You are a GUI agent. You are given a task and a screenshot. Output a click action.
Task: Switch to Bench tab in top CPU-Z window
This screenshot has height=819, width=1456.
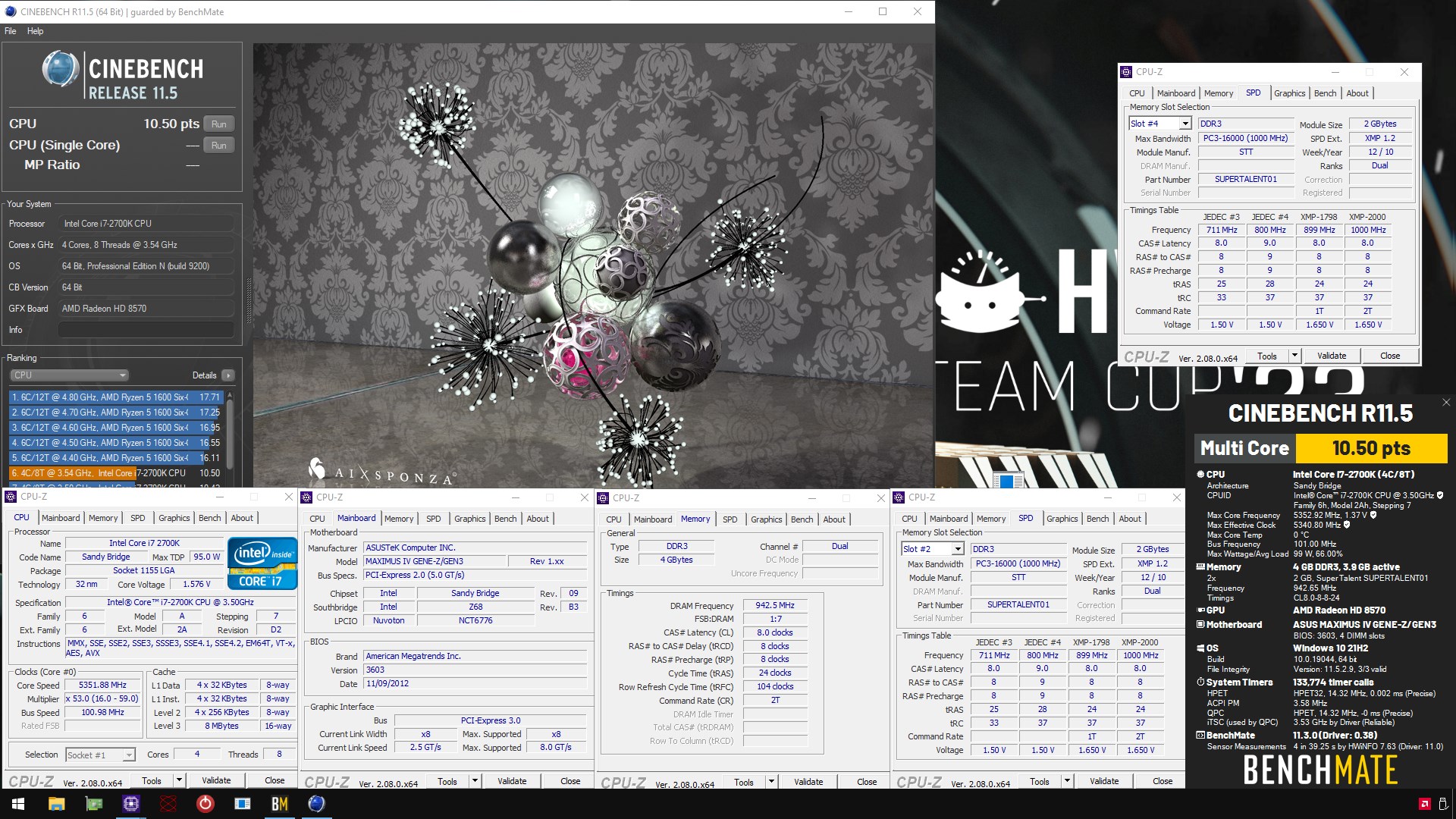(1325, 93)
